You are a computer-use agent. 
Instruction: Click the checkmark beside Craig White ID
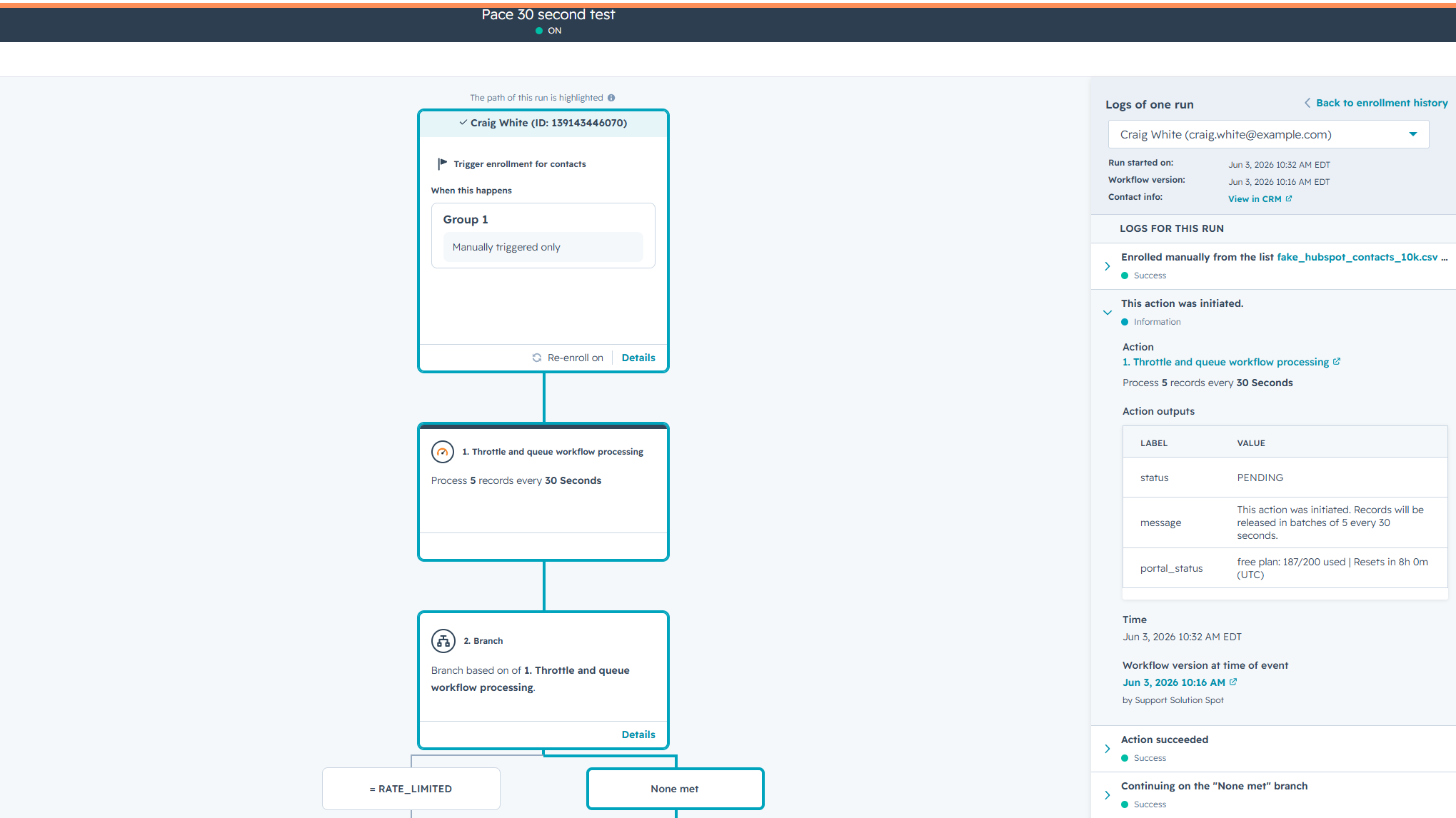[x=463, y=123]
